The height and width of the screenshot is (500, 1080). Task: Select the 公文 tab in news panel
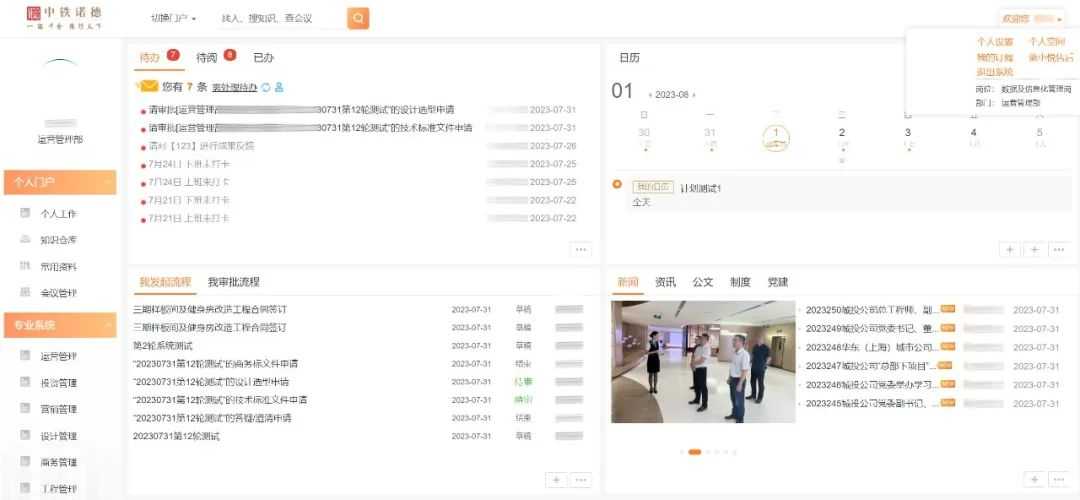tap(703, 282)
